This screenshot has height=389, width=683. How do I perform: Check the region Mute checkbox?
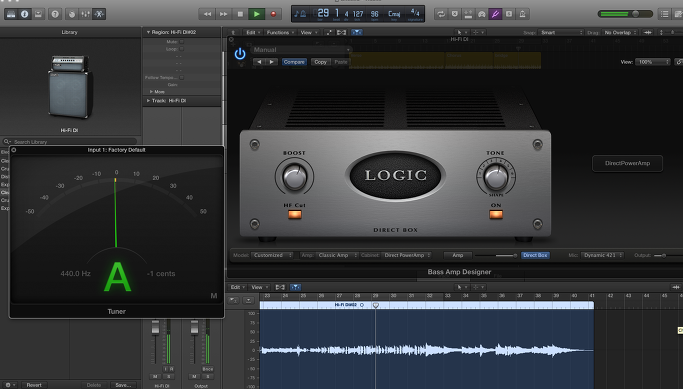(182, 42)
